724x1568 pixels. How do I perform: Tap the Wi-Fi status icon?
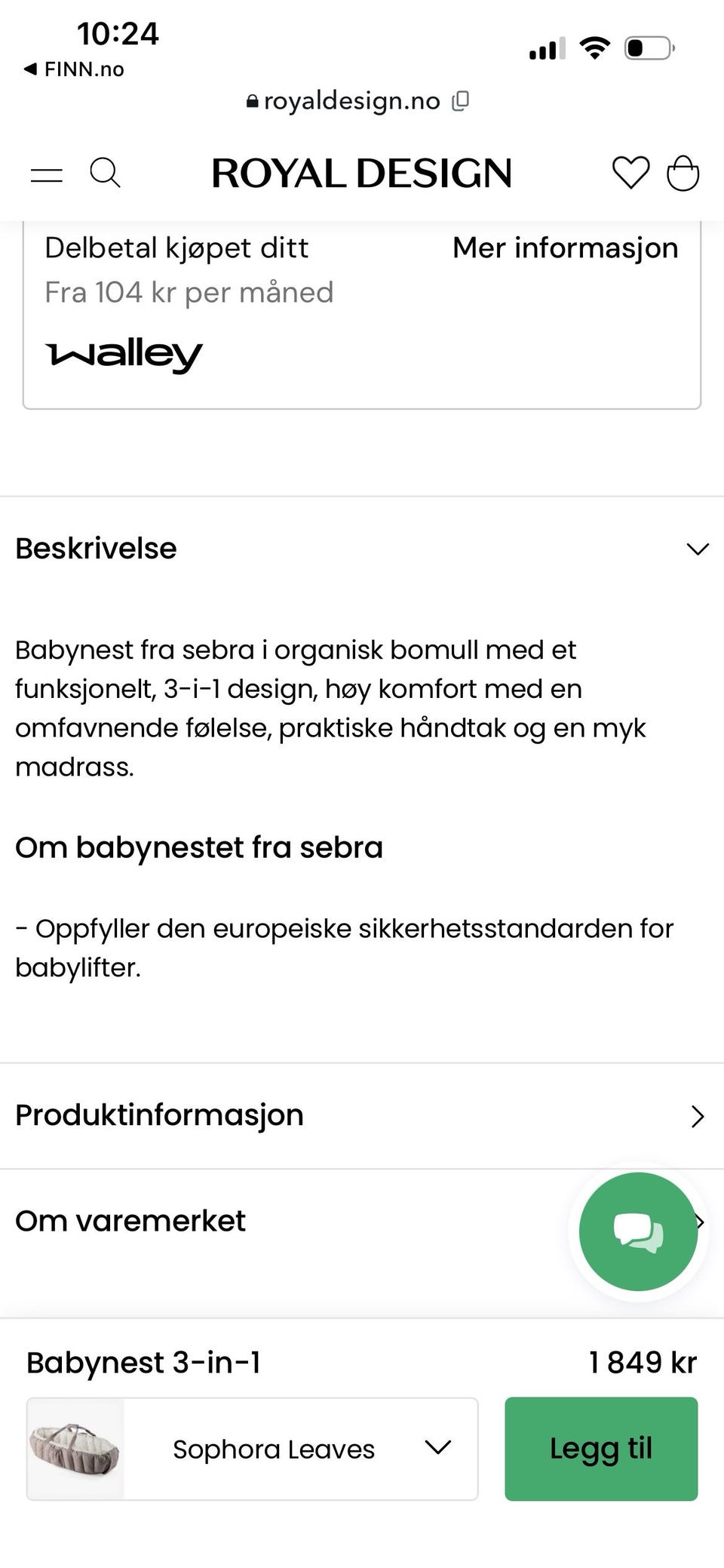pos(595,48)
